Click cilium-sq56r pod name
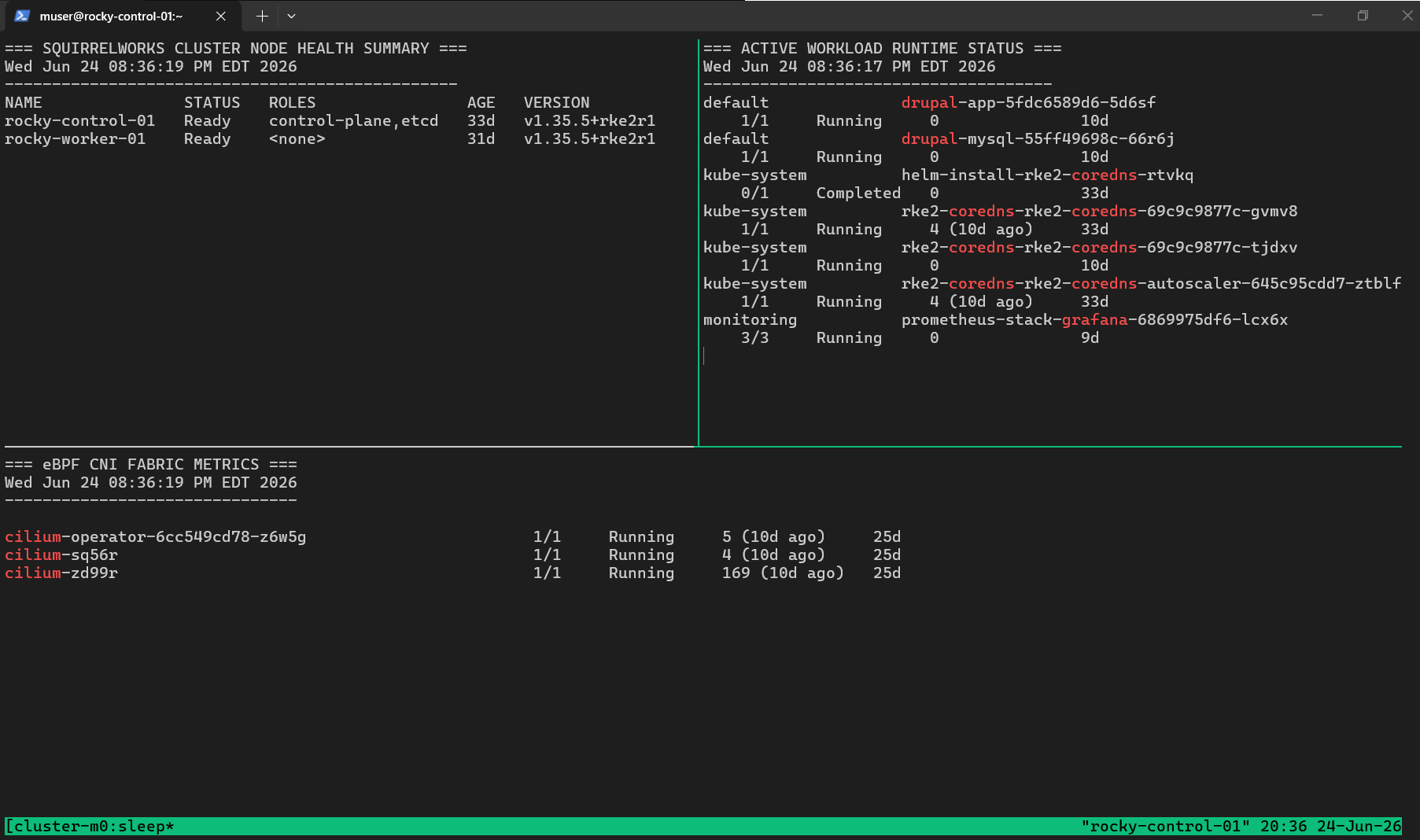Image resolution: width=1420 pixels, height=840 pixels. [61, 555]
